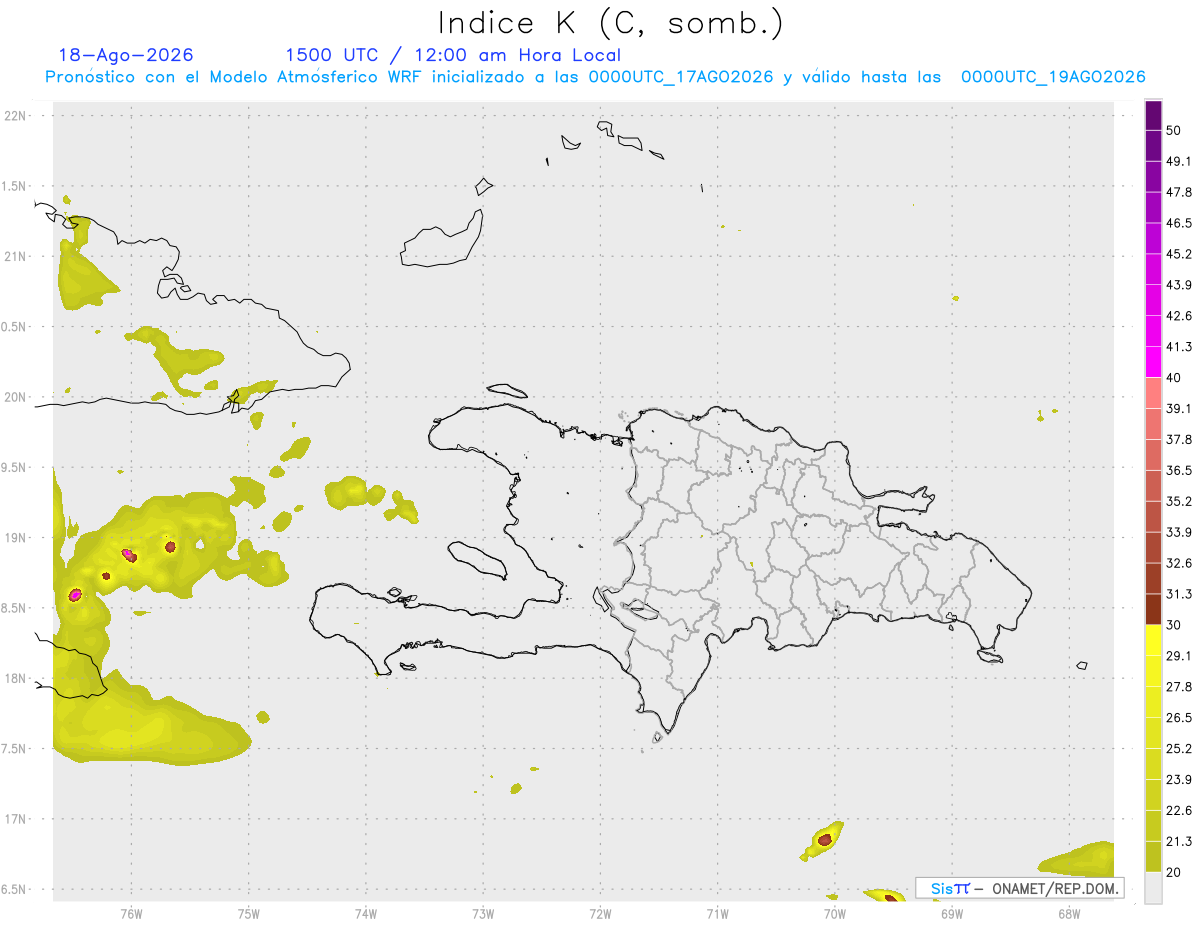Pick the magenta swatch between 40 and 41.3
Screen dimensions: 1200x927
(x=1153, y=362)
